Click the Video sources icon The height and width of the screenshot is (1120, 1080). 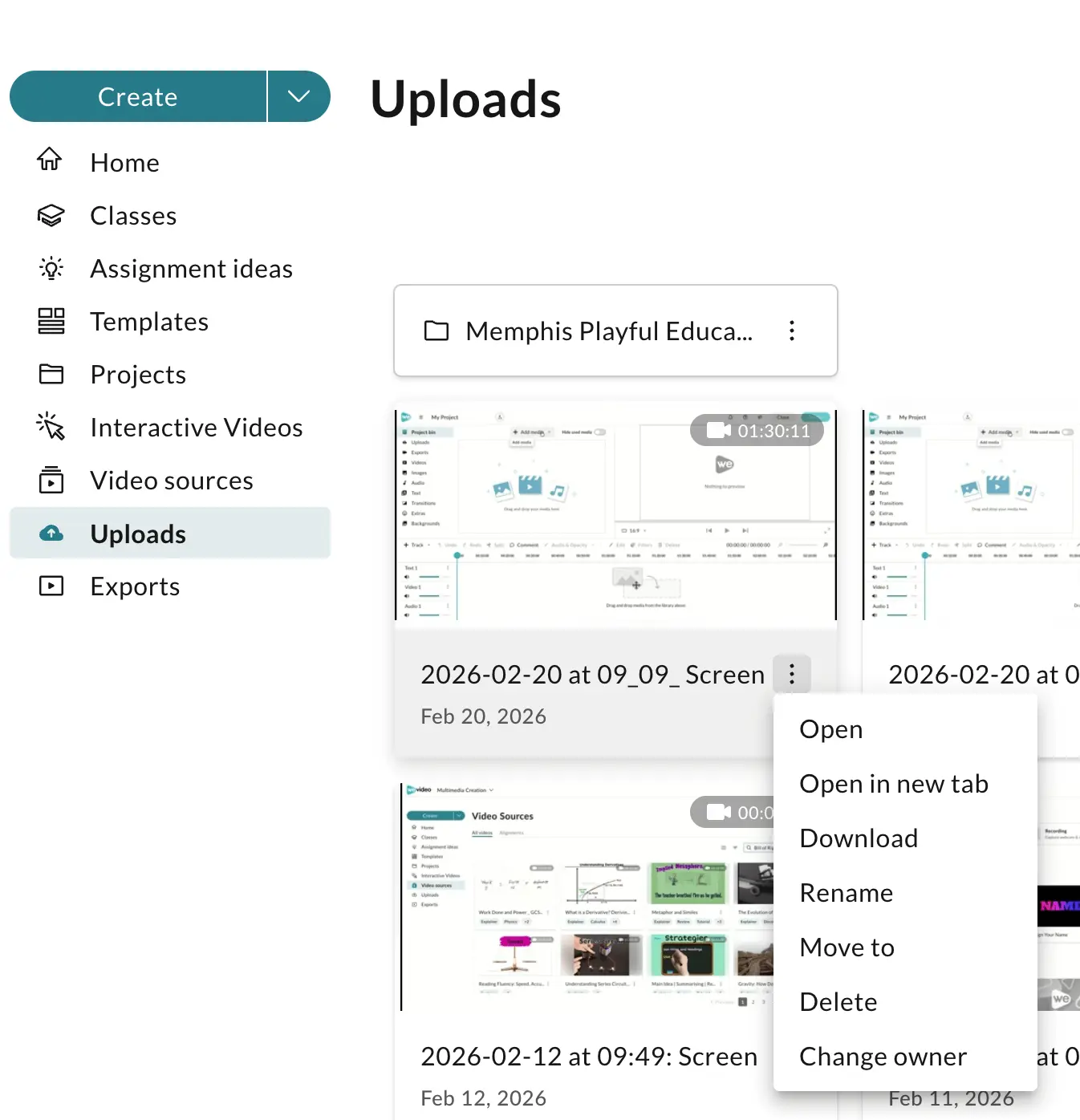51,480
